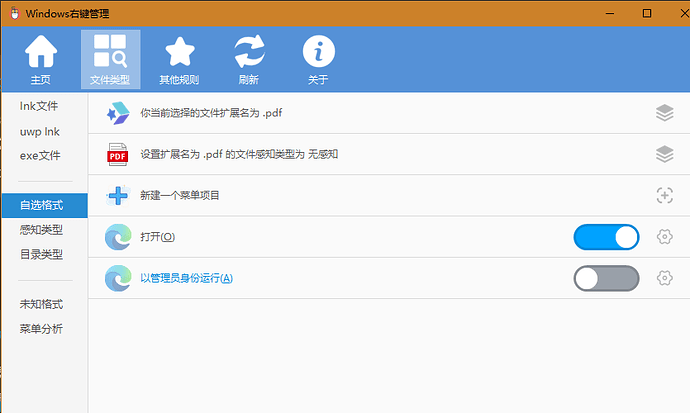This screenshot has height=413, width=690.
Task: Click the blue plus icon for new menu item
Action: pos(118,195)
